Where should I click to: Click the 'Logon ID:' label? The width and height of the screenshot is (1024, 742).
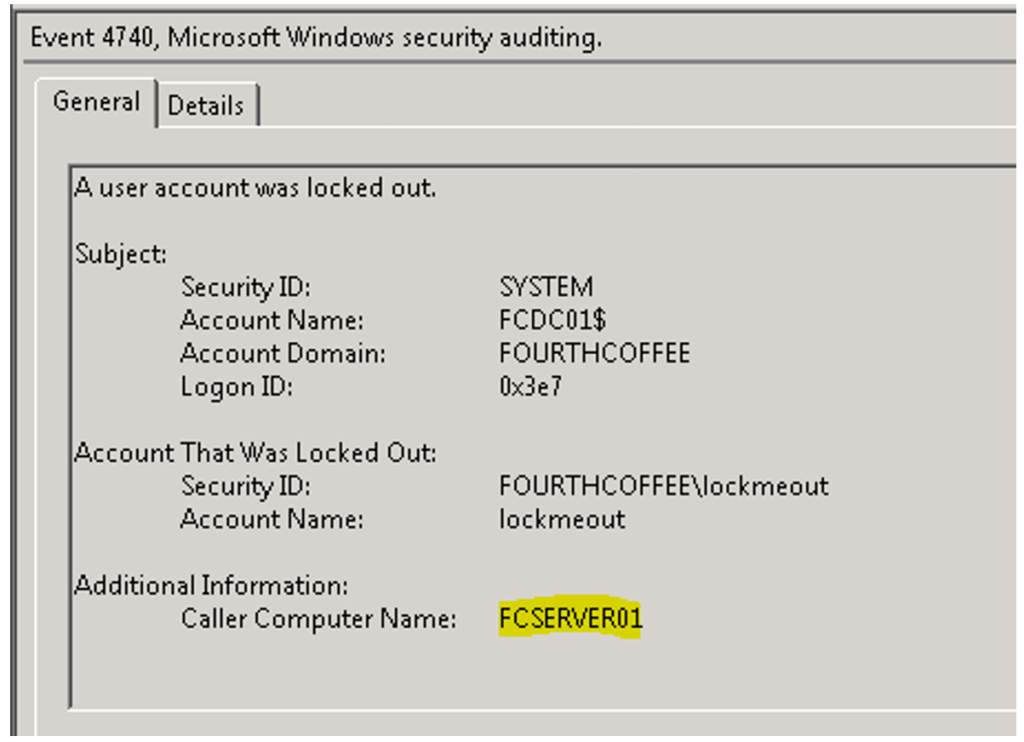(236, 386)
